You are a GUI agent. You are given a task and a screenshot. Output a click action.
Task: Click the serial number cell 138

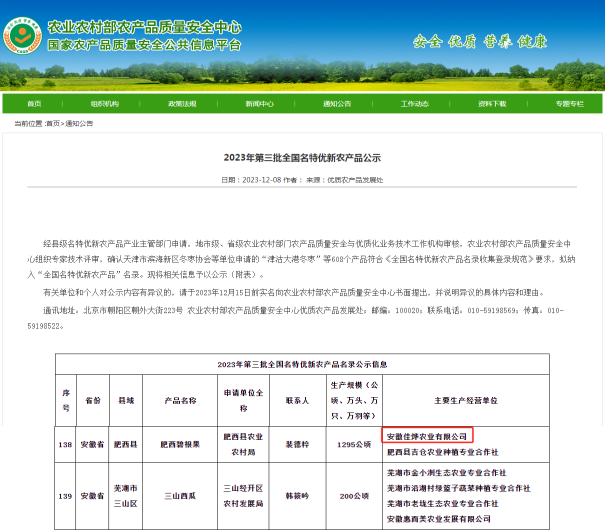65,444
